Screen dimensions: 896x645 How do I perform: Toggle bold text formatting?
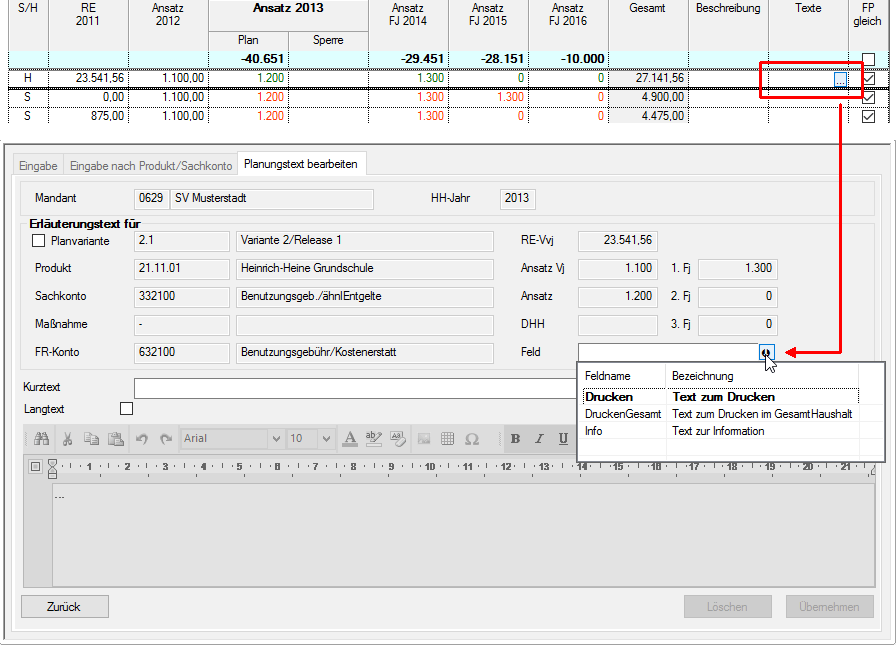(x=516, y=439)
